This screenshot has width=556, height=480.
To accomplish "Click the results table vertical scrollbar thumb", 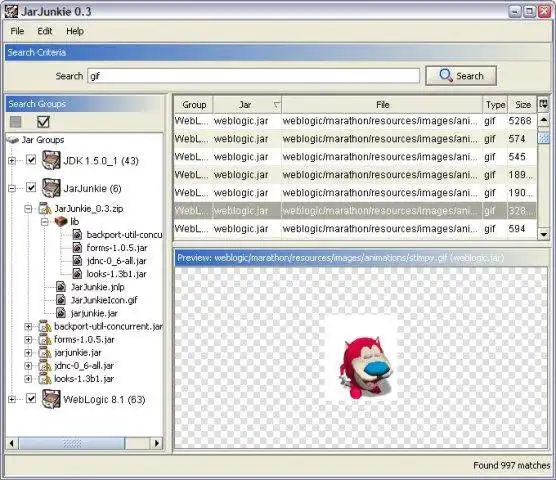I will (543, 138).
